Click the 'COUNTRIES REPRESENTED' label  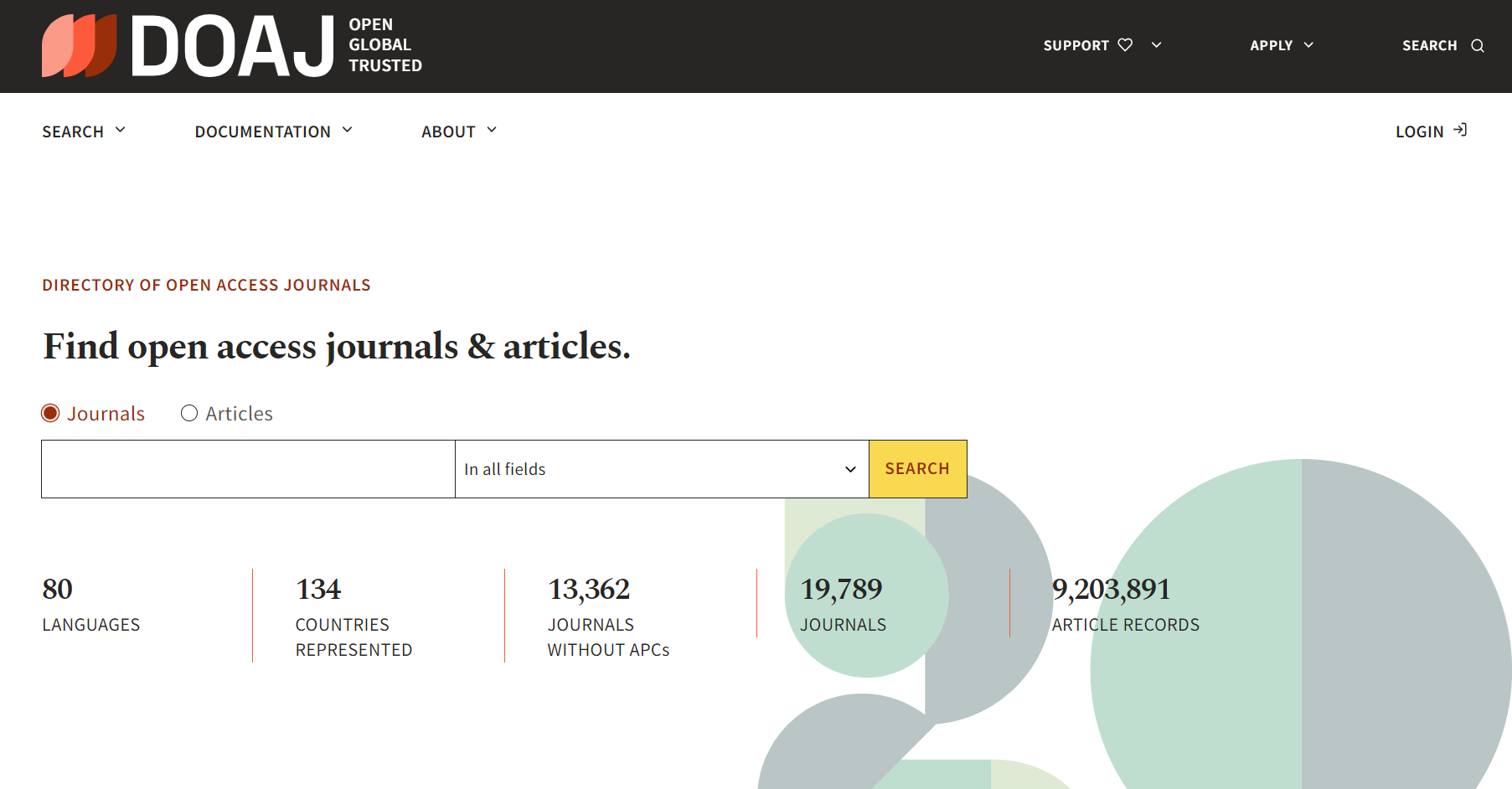(353, 637)
